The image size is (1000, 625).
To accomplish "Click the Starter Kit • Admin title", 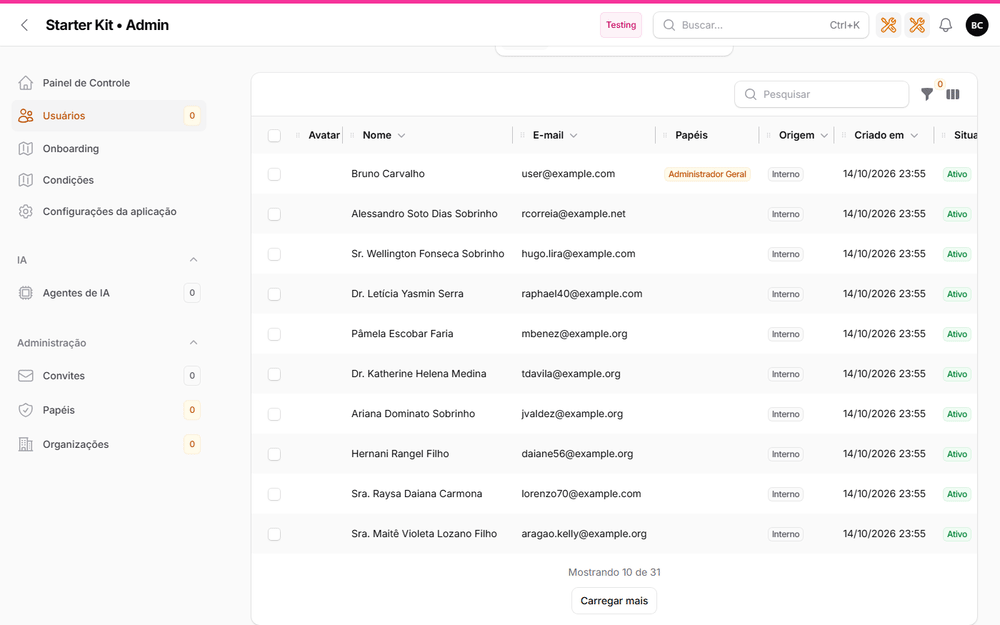I will pyautogui.click(x=107, y=25).
